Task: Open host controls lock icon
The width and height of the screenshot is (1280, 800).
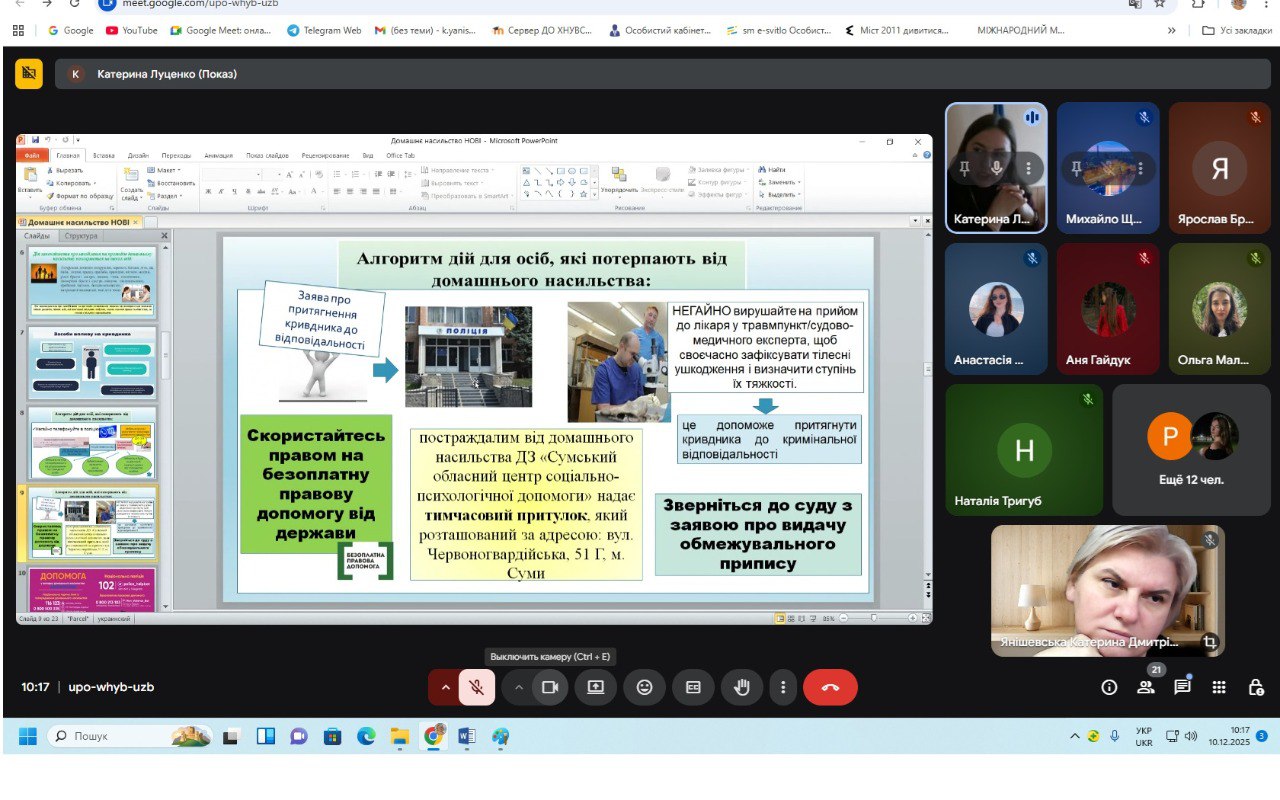Action: pos(1255,687)
